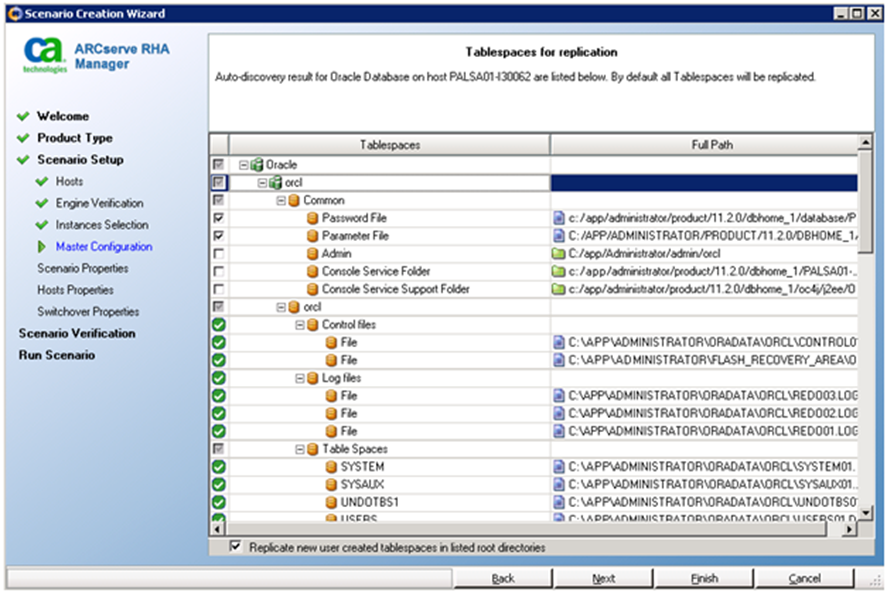Toggle Replicate new user created tablespaces option

point(235,547)
